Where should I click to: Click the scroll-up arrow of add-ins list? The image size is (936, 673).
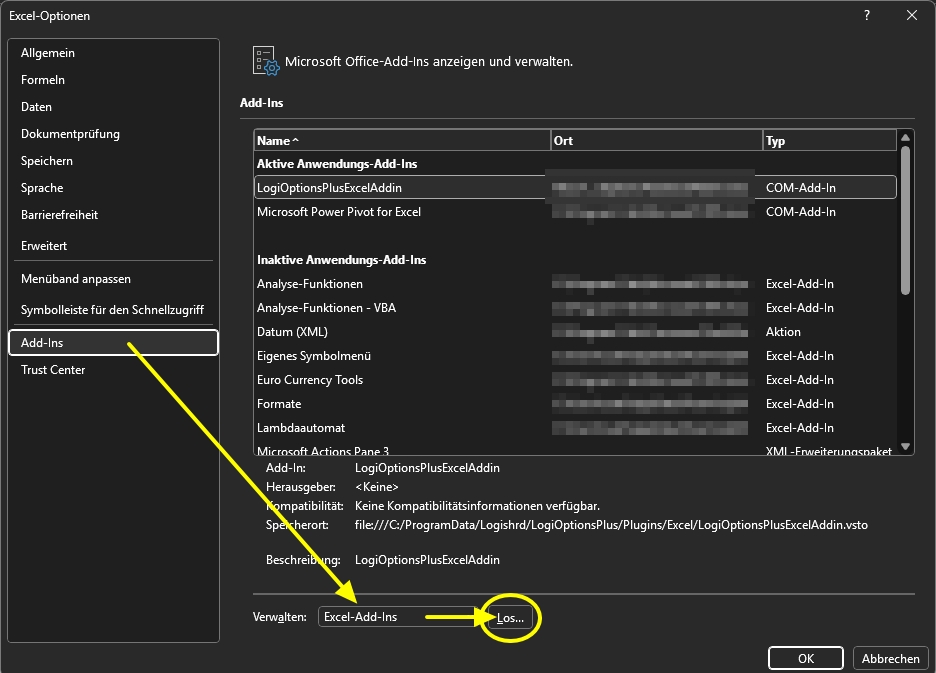(906, 138)
